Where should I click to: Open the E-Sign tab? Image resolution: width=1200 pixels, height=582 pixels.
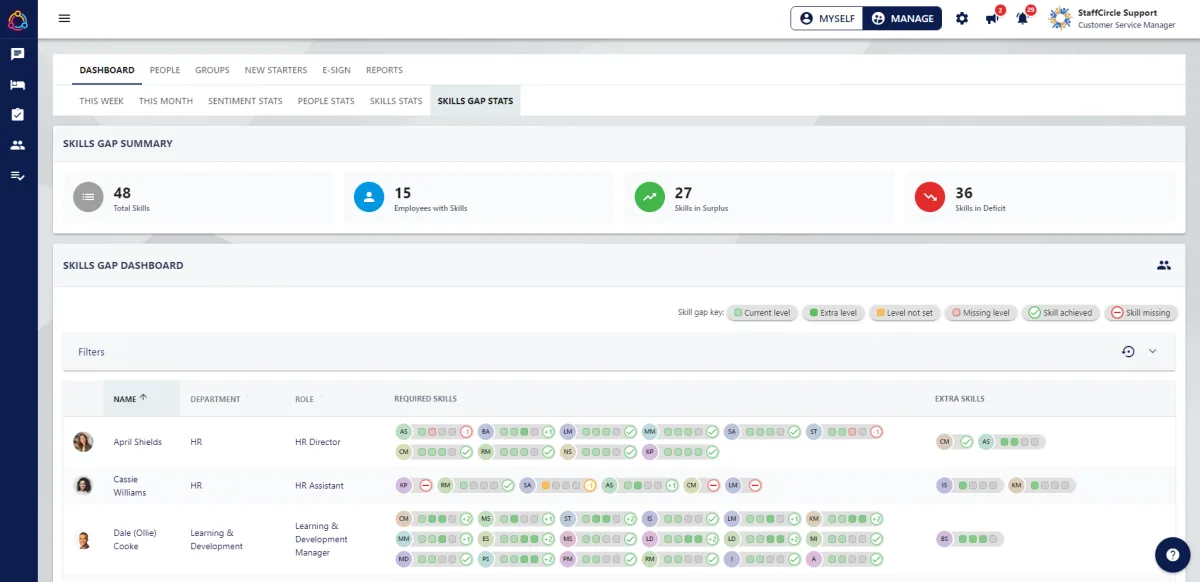coord(337,70)
